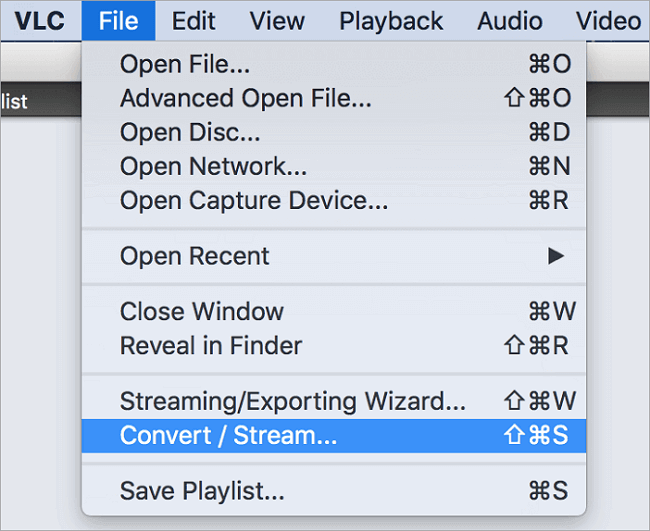Choose Reveal in Finder
The height and width of the screenshot is (531, 650).
pos(211,345)
